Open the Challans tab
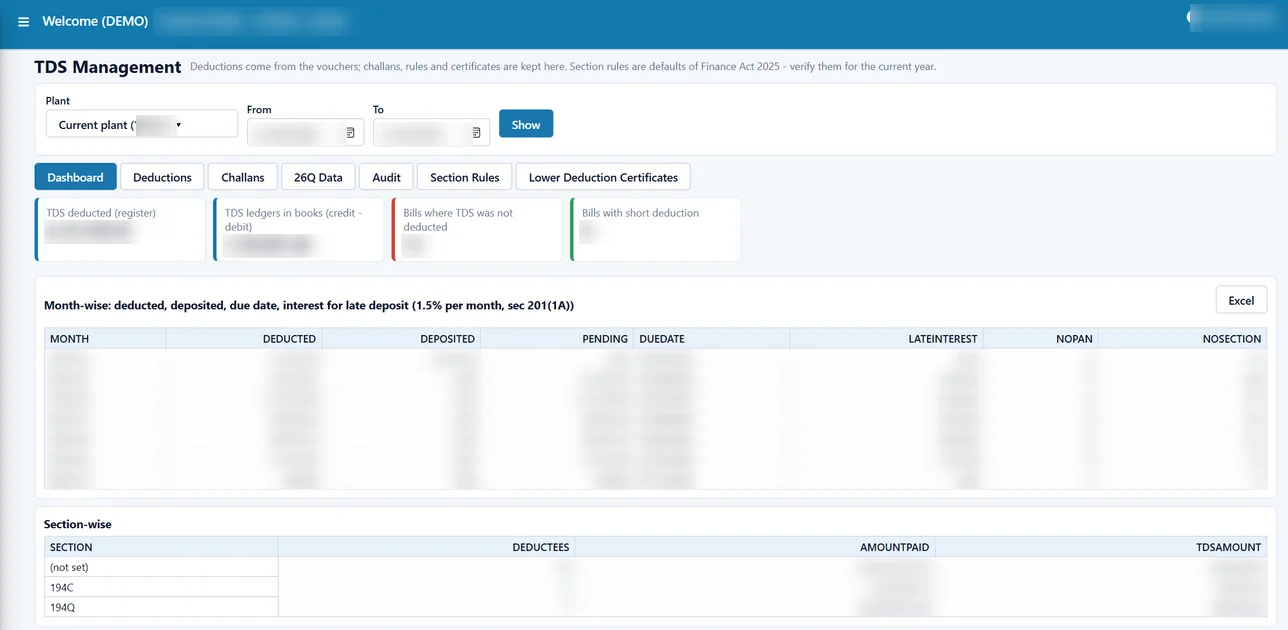 point(243,177)
